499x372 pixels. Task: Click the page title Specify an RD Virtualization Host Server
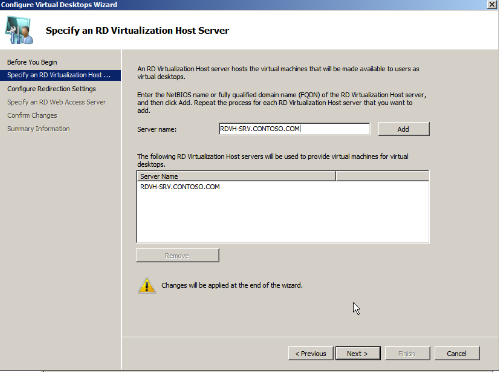[x=137, y=31]
